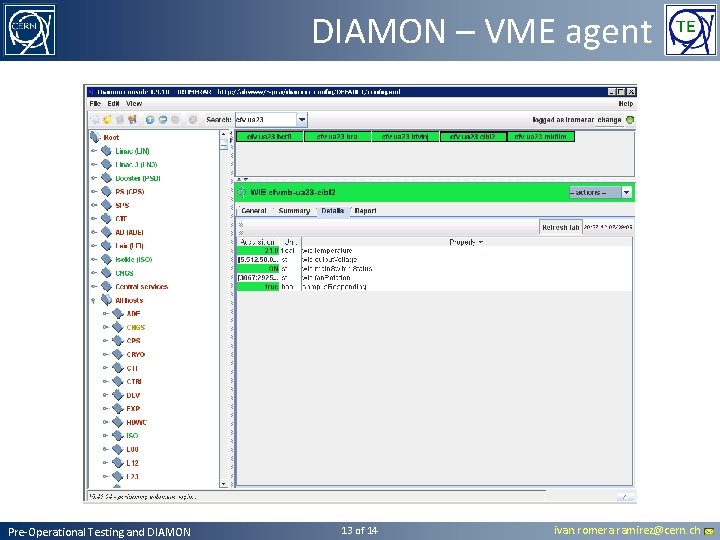
Task: Click the Linac (LIN) tree node icon
Action: 107,151
